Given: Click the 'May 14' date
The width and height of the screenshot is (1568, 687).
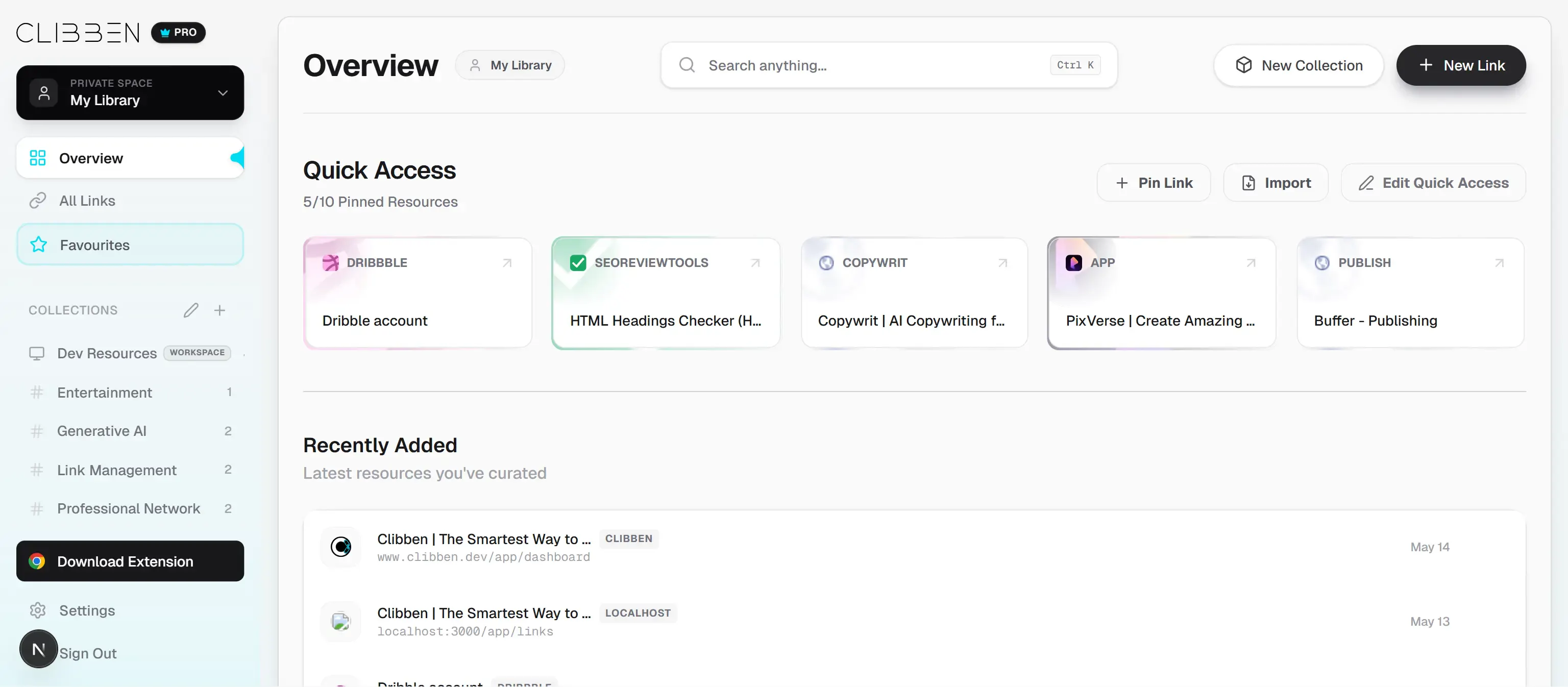Looking at the screenshot, I should coord(1430,547).
